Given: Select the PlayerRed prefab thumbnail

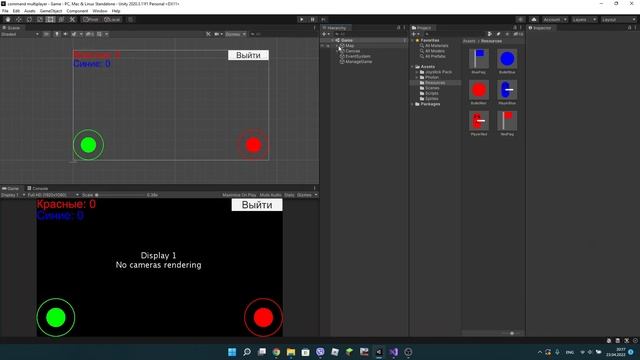Looking at the screenshot, I should click(479, 121).
